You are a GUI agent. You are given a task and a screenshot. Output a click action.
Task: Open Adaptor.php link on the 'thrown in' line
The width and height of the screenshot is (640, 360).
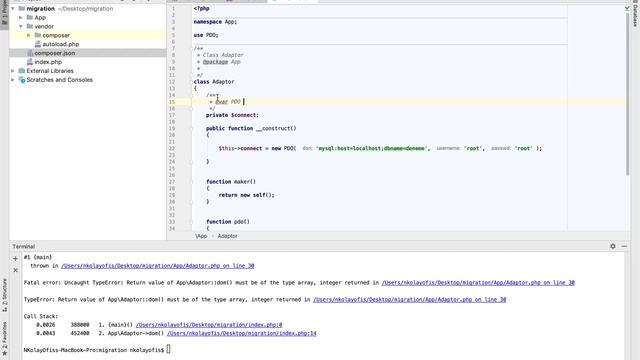(158, 266)
